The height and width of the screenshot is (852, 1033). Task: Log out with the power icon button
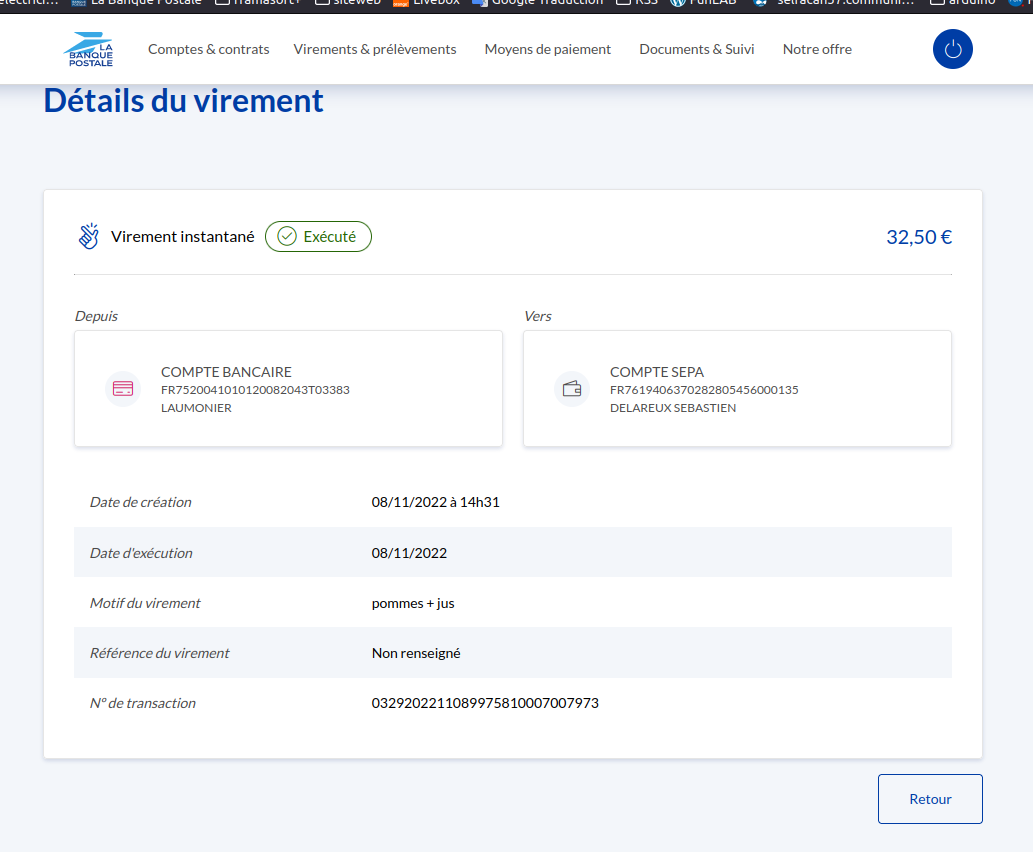tap(952, 50)
